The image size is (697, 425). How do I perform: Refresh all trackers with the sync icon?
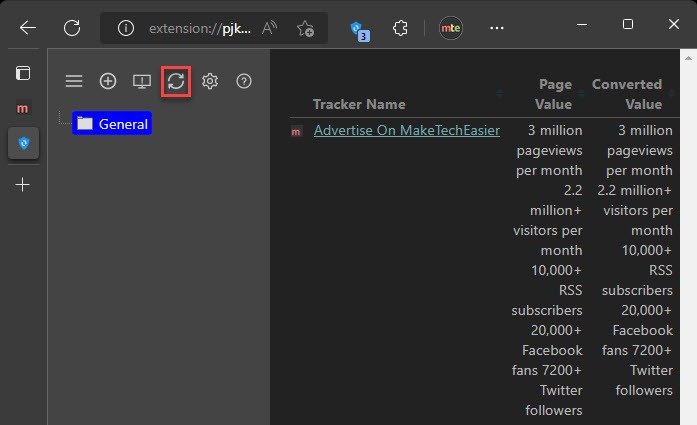176,81
